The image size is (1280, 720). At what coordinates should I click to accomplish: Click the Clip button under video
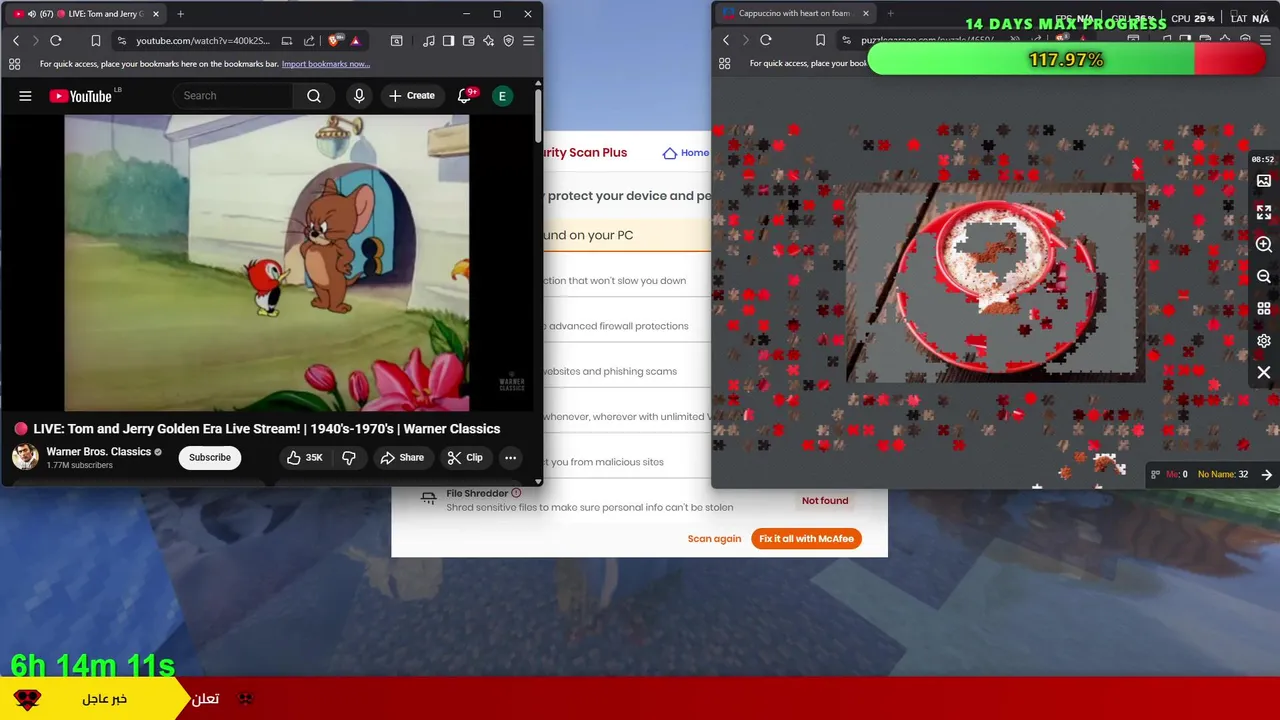point(465,458)
